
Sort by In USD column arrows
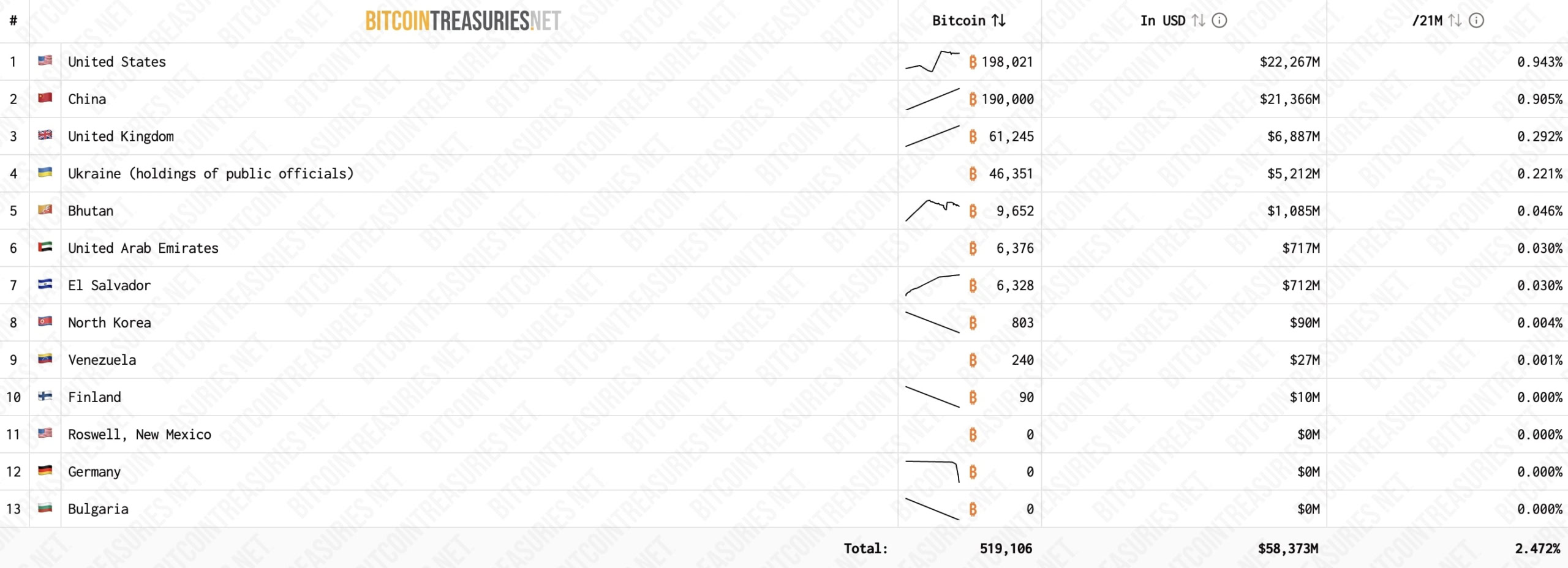1199,21
